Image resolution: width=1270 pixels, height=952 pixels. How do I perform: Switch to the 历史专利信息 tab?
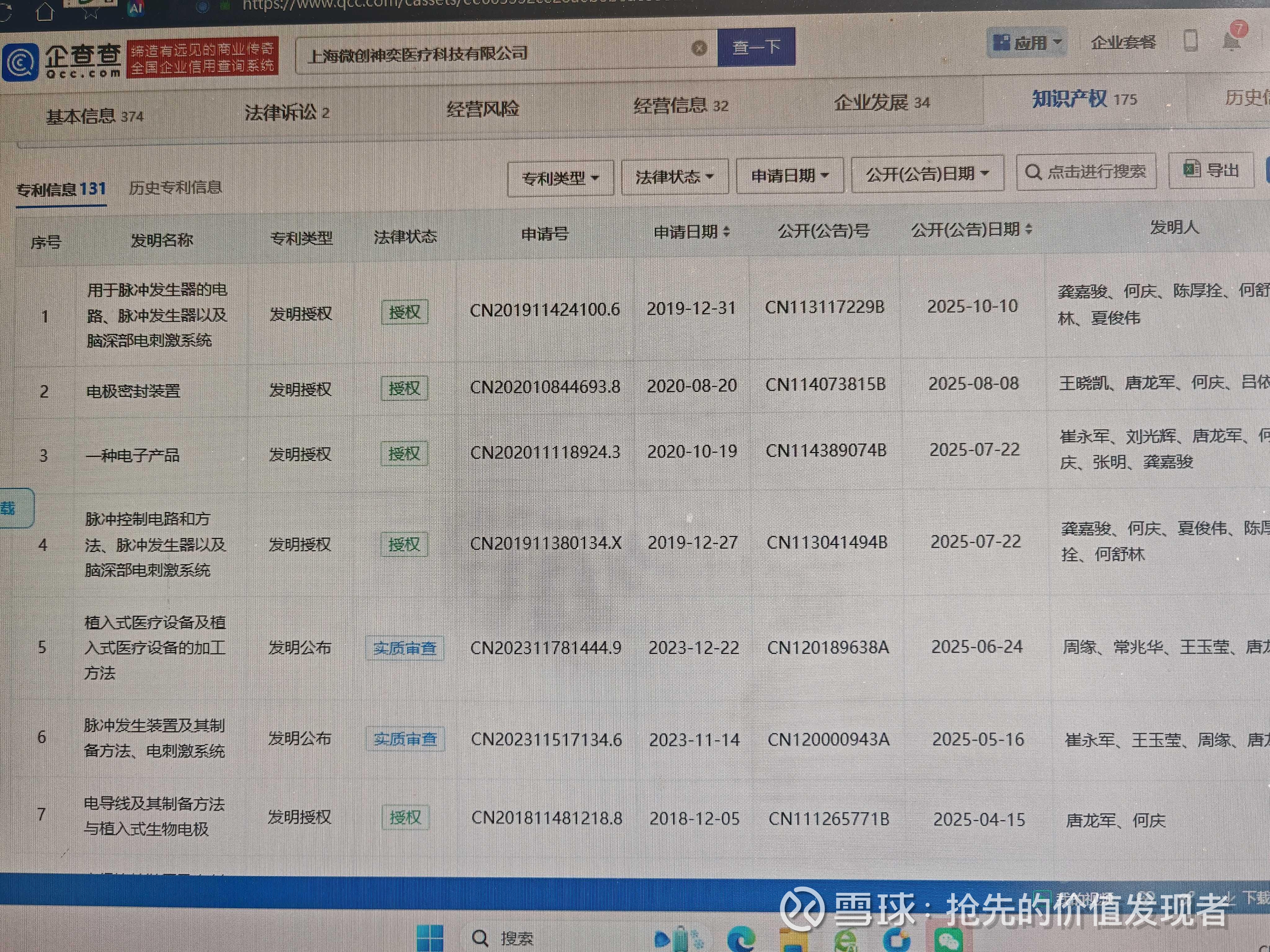coord(175,188)
